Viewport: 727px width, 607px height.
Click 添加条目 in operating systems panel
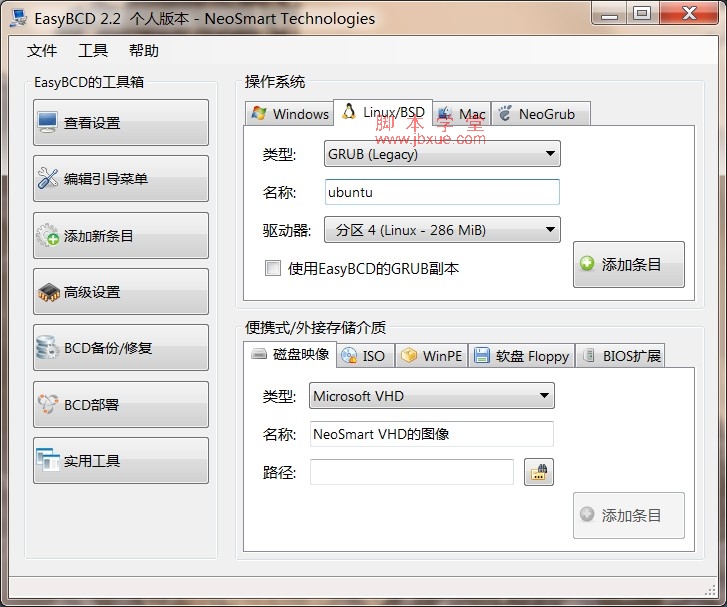tap(629, 264)
